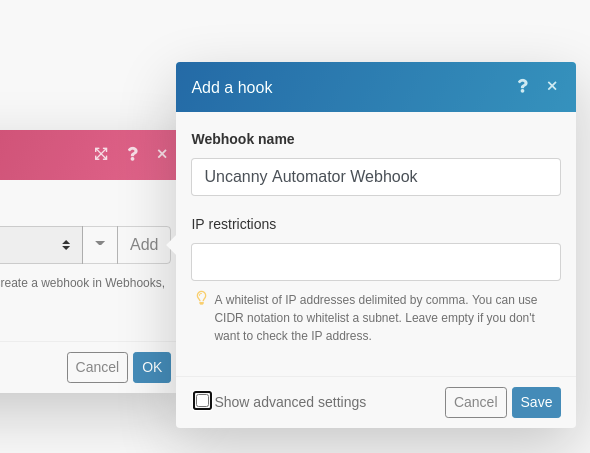The height and width of the screenshot is (453, 590).
Task: Cancel the Add a hook dialog
Action: 476,402
